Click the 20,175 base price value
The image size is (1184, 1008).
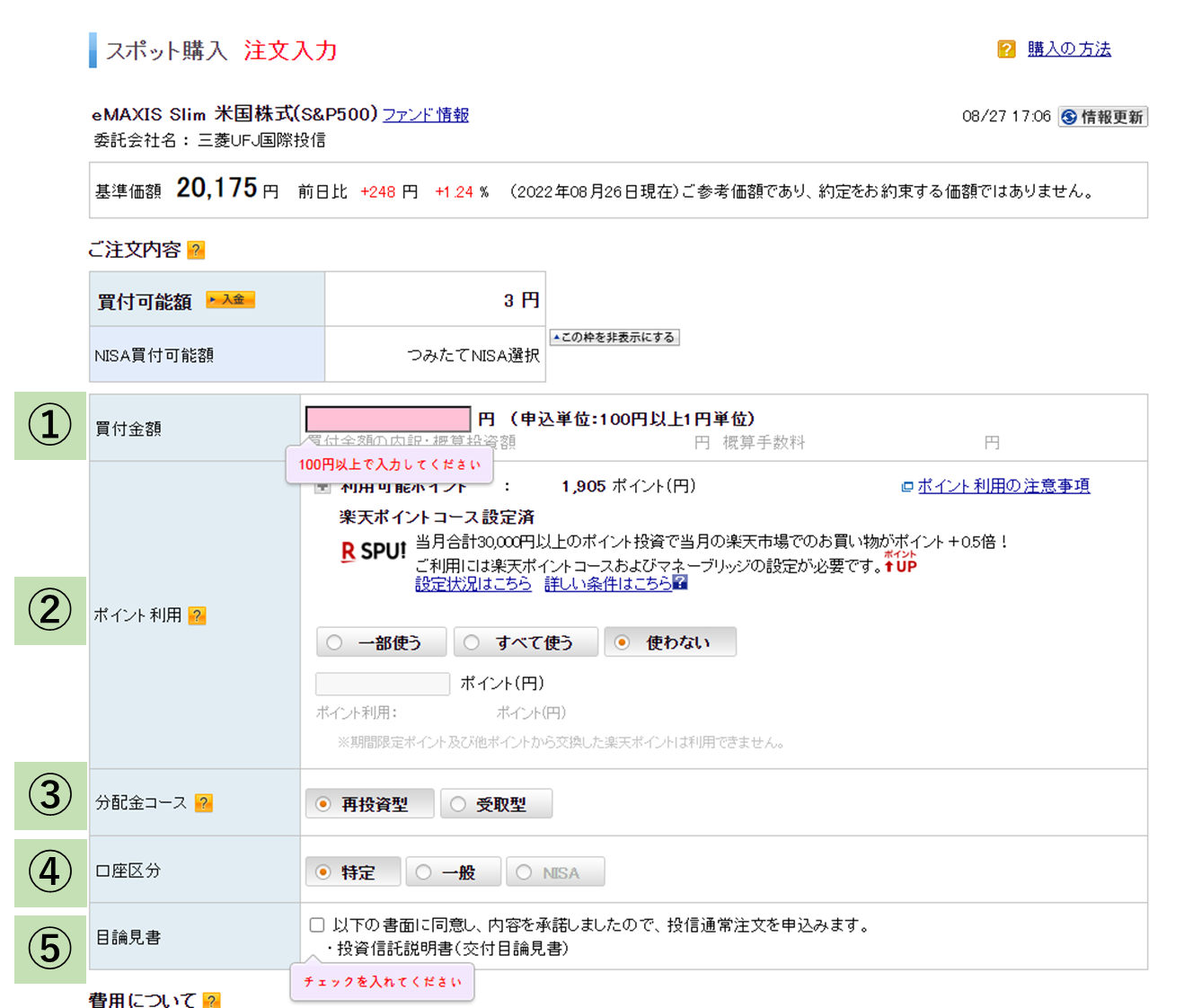coord(216,188)
